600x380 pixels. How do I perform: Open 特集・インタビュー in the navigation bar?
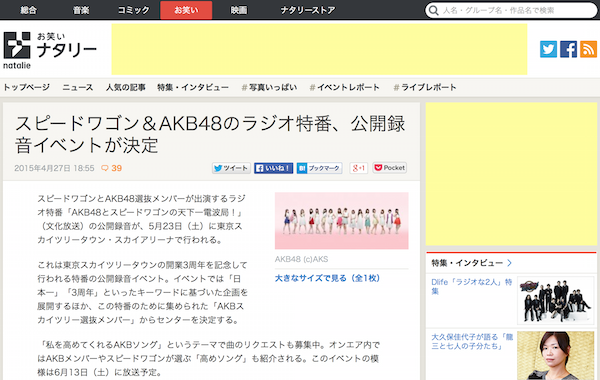coord(193,87)
